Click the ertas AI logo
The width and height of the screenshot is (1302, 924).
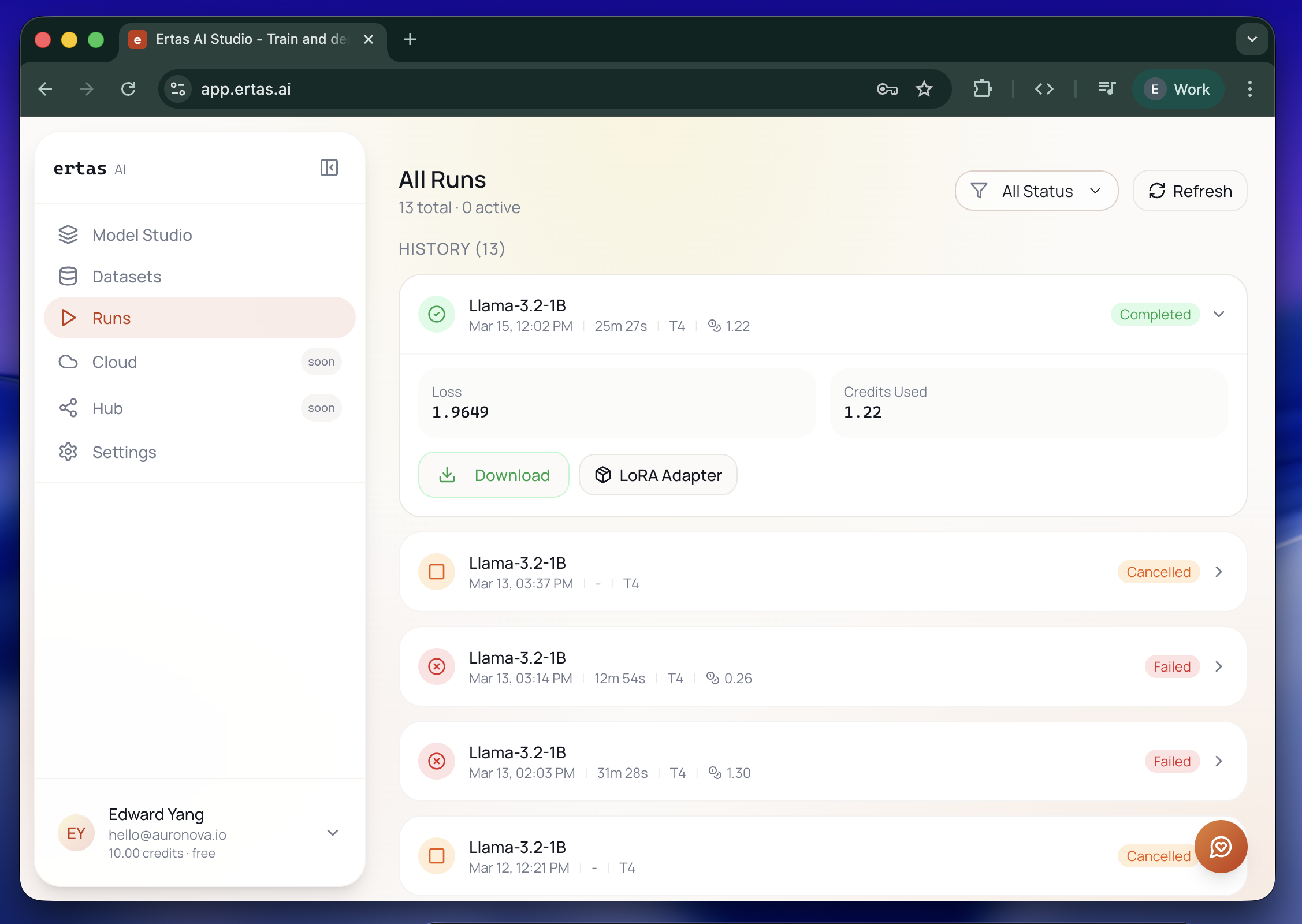pyautogui.click(x=90, y=169)
